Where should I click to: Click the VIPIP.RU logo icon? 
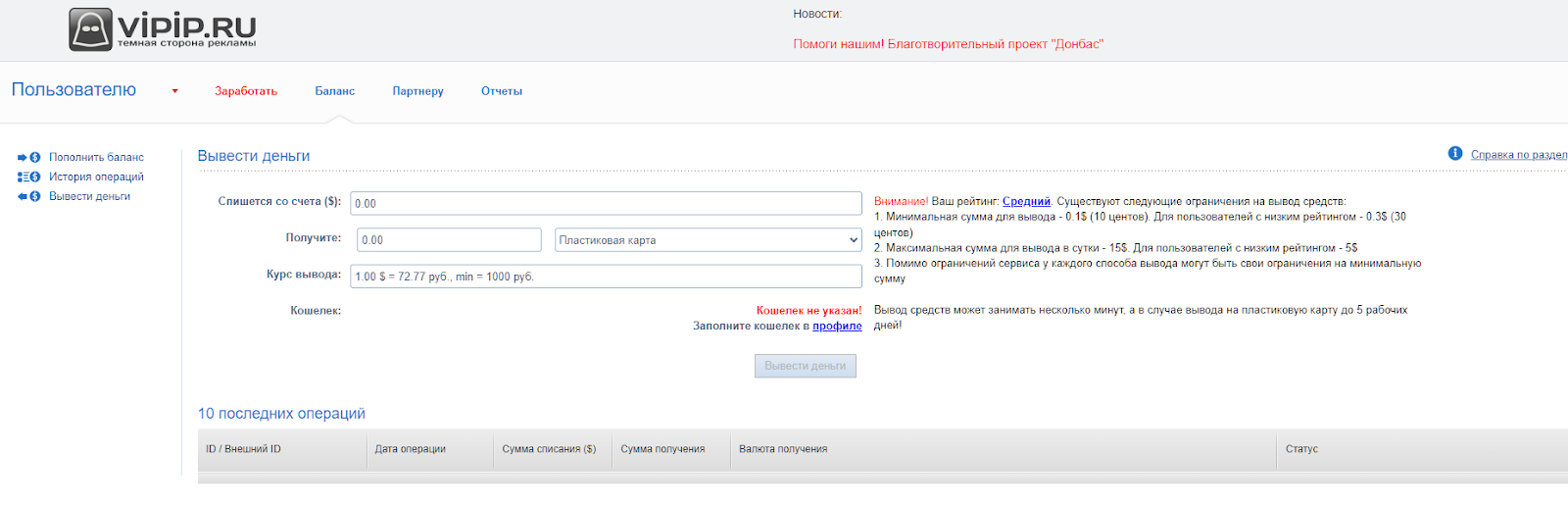click(x=90, y=30)
